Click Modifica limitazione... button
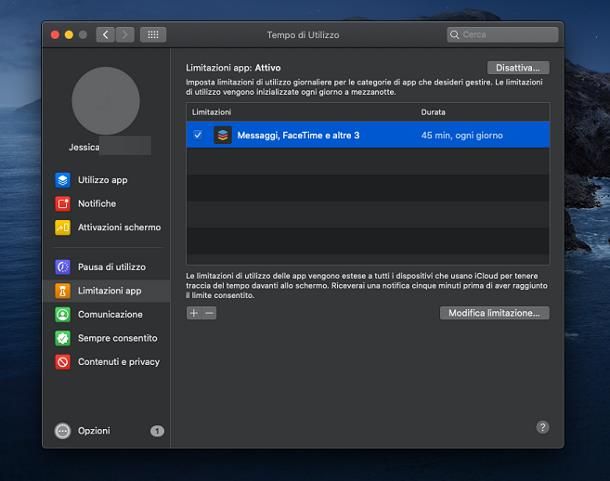This screenshot has height=481, width=610. 494,313
